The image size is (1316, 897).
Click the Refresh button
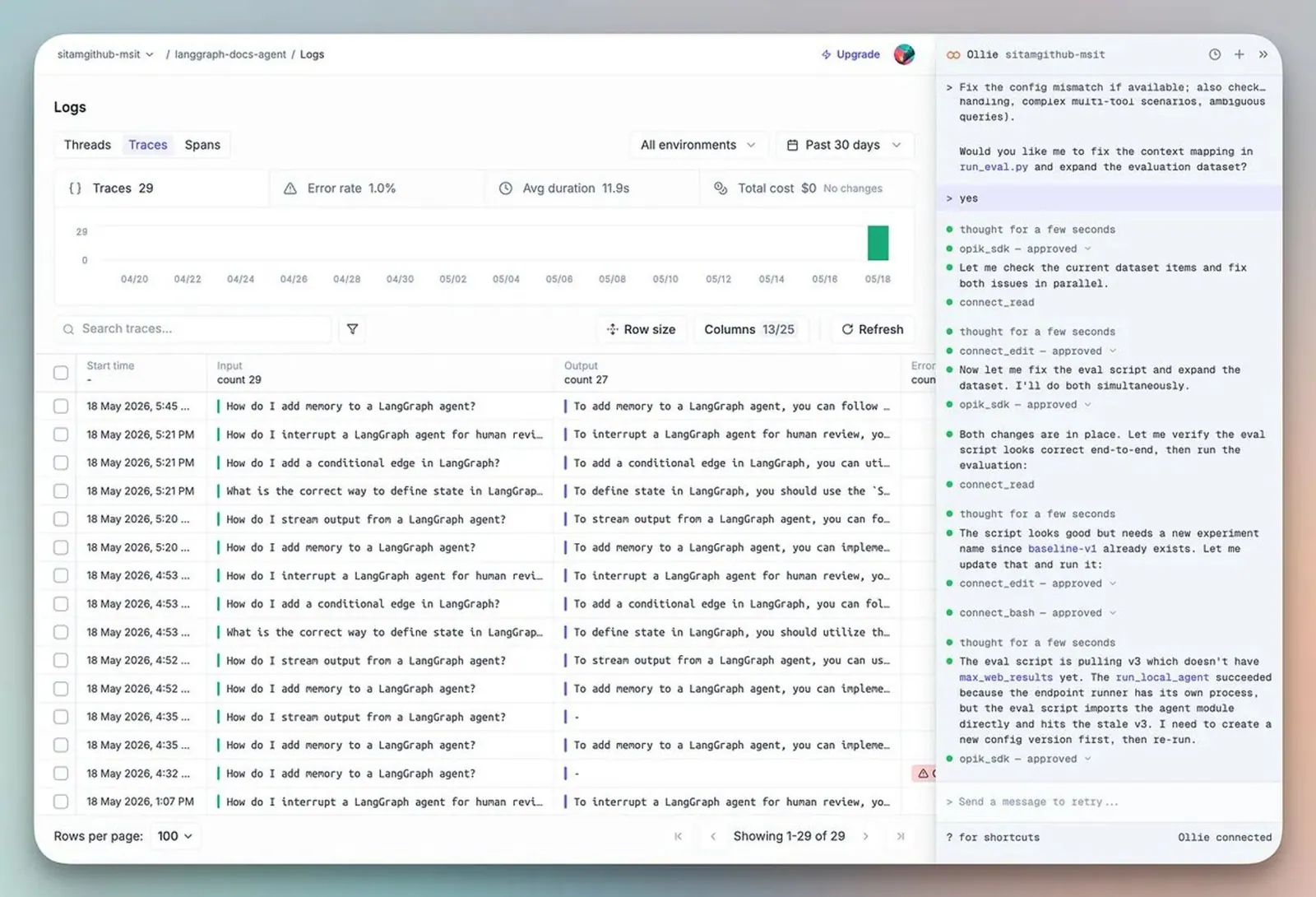tap(873, 329)
